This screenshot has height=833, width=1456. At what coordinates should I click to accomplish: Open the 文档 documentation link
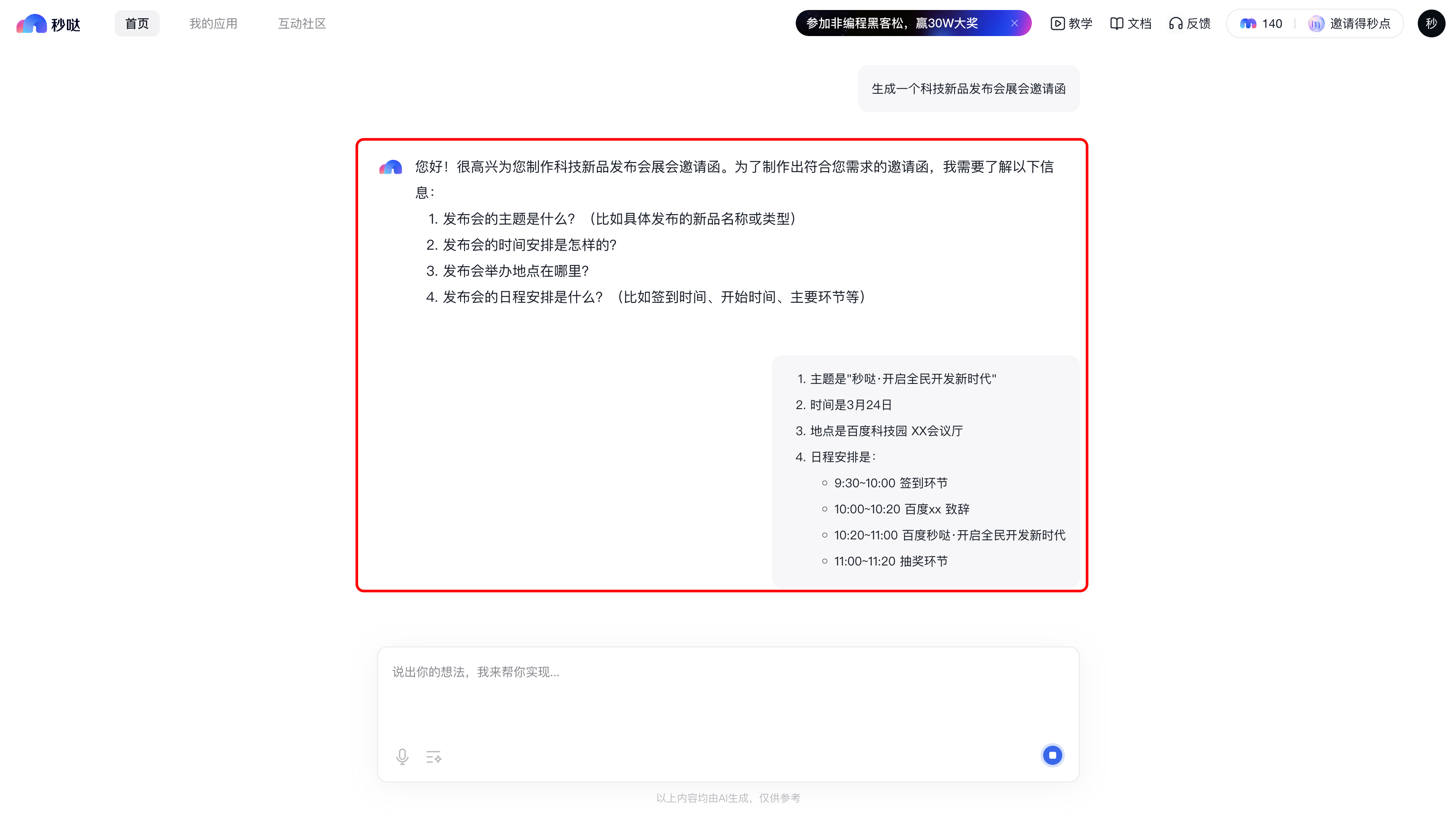coord(1130,23)
